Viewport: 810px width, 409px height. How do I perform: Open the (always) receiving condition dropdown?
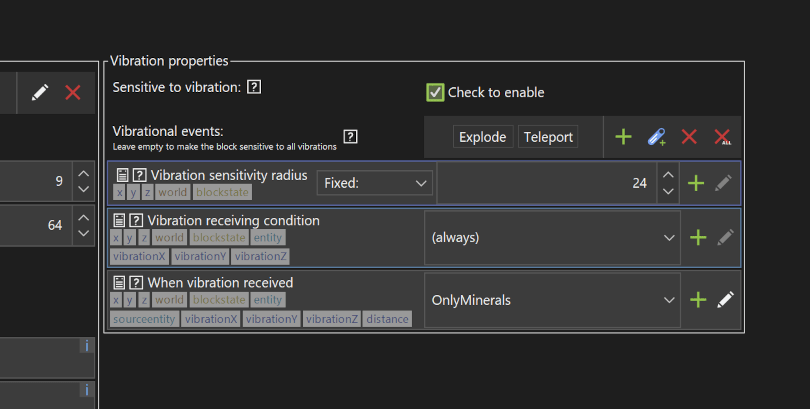click(552, 238)
